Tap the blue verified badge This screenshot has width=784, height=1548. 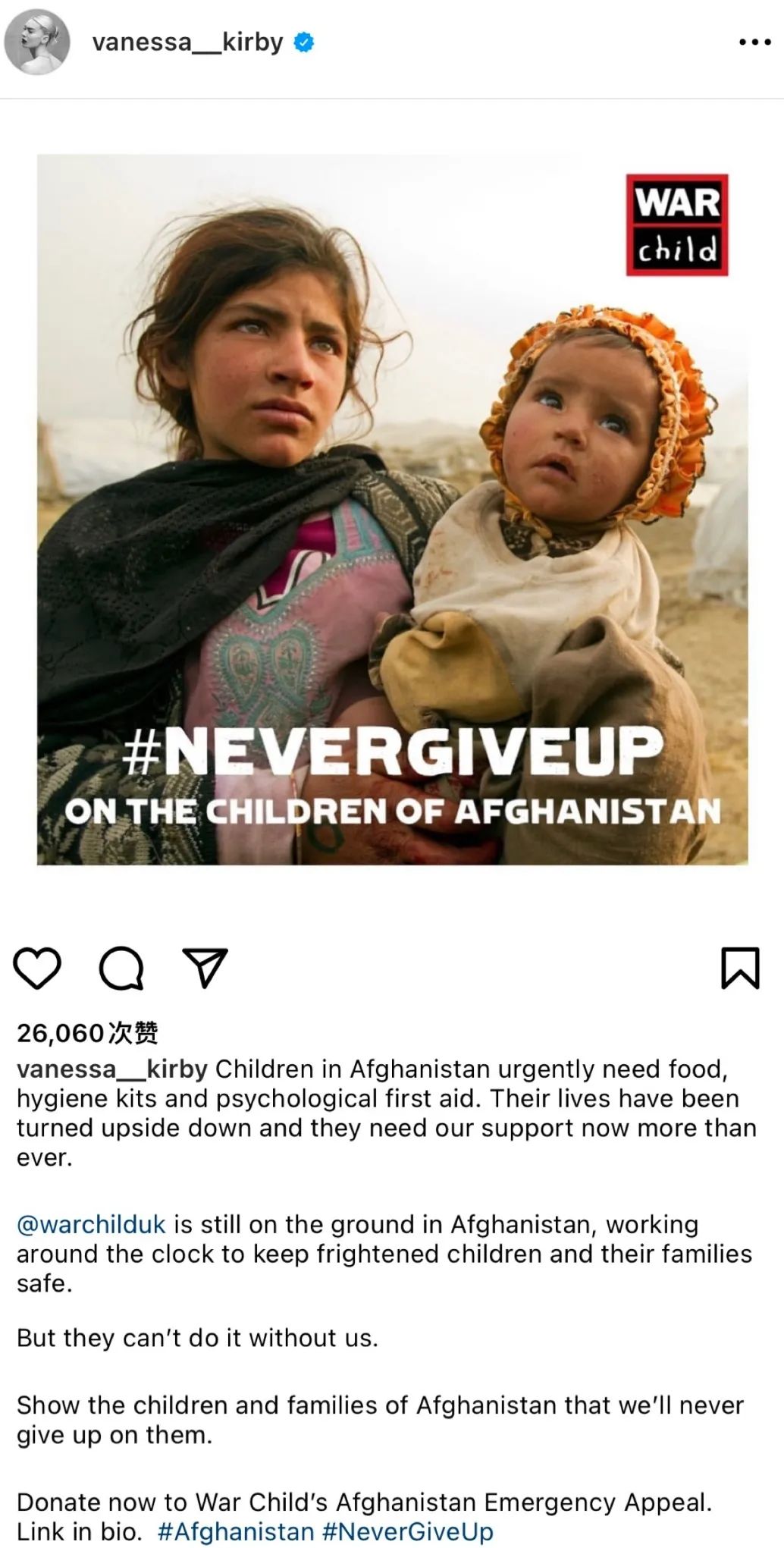303,42
